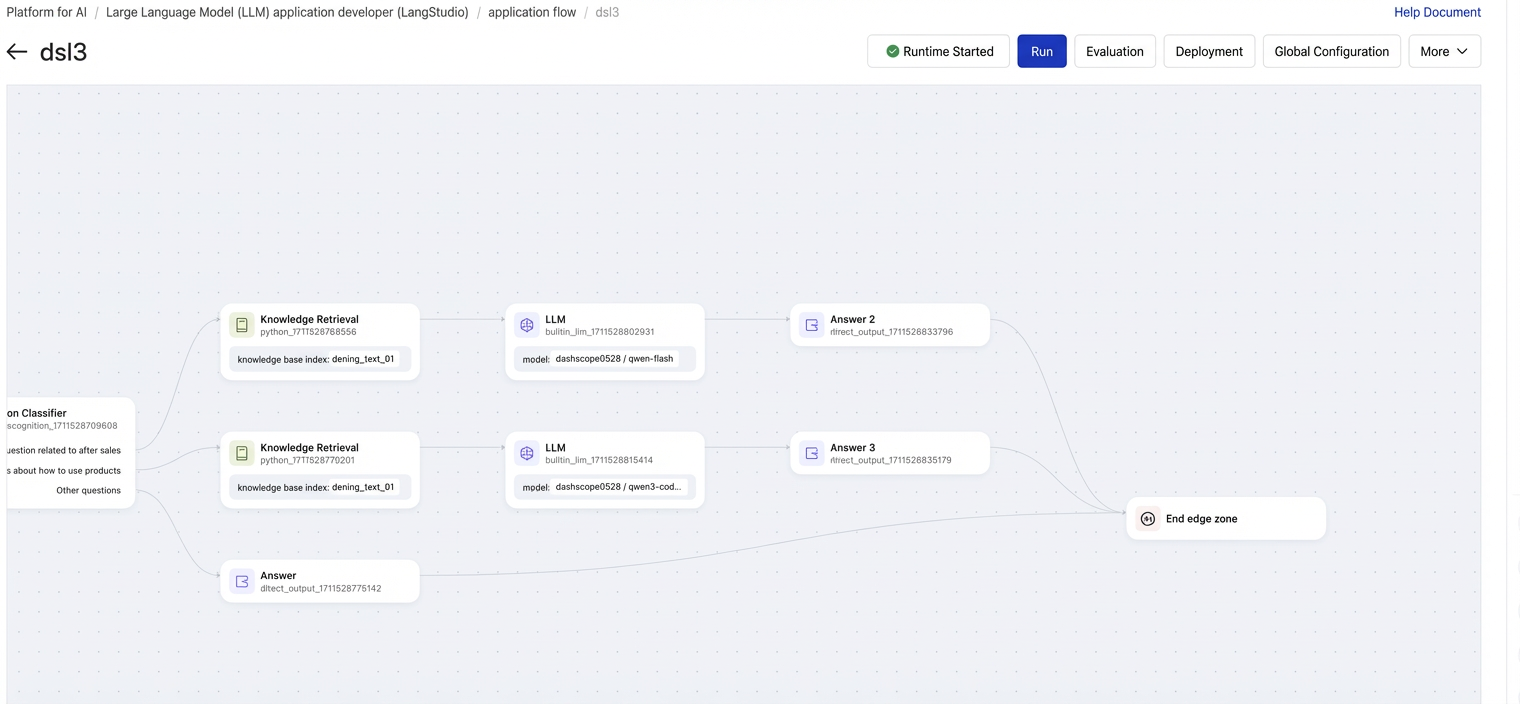Open the Evaluation tab

pos(1115,51)
